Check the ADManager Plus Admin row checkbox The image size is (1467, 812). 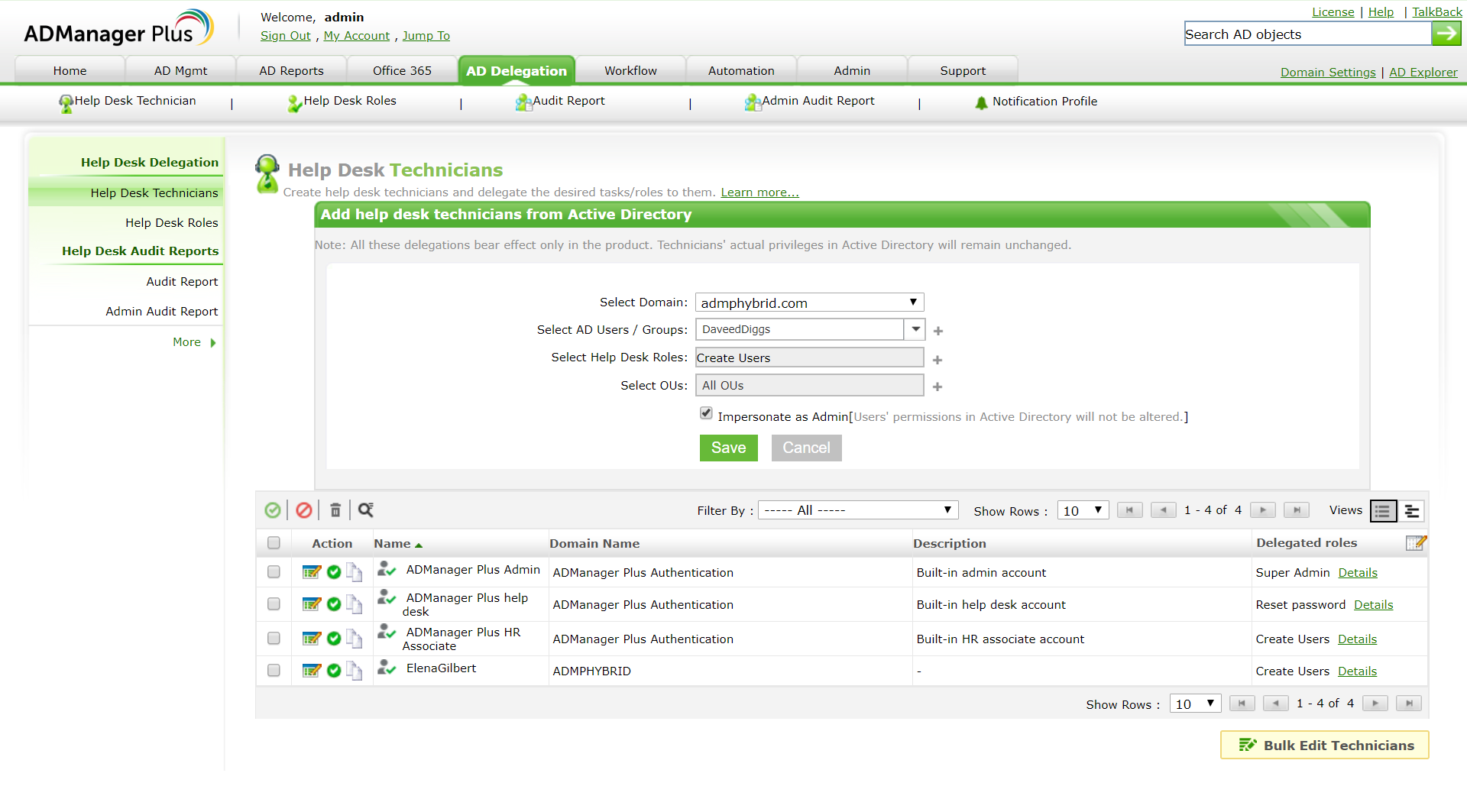274,572
